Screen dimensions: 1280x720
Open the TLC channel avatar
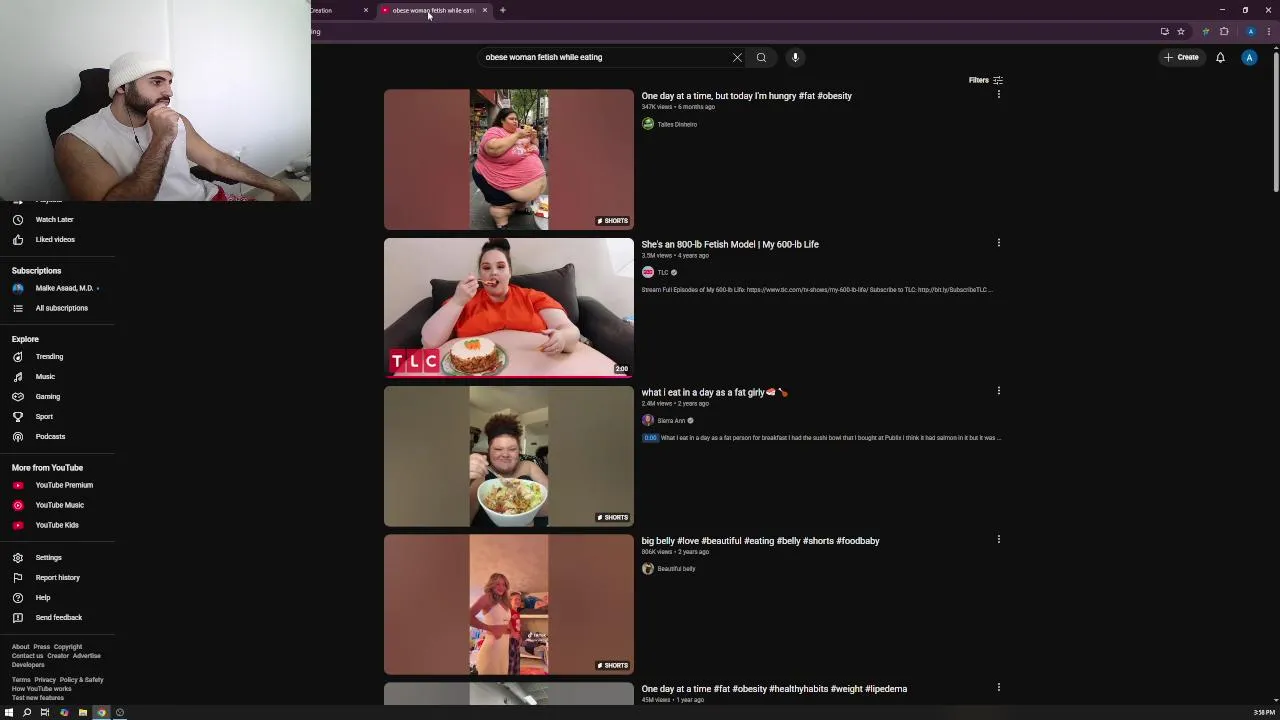648,272
